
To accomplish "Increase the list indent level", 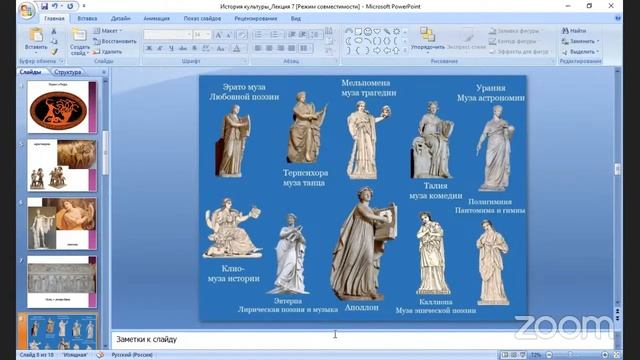I will pyautogui.click(x=302, y=35).
